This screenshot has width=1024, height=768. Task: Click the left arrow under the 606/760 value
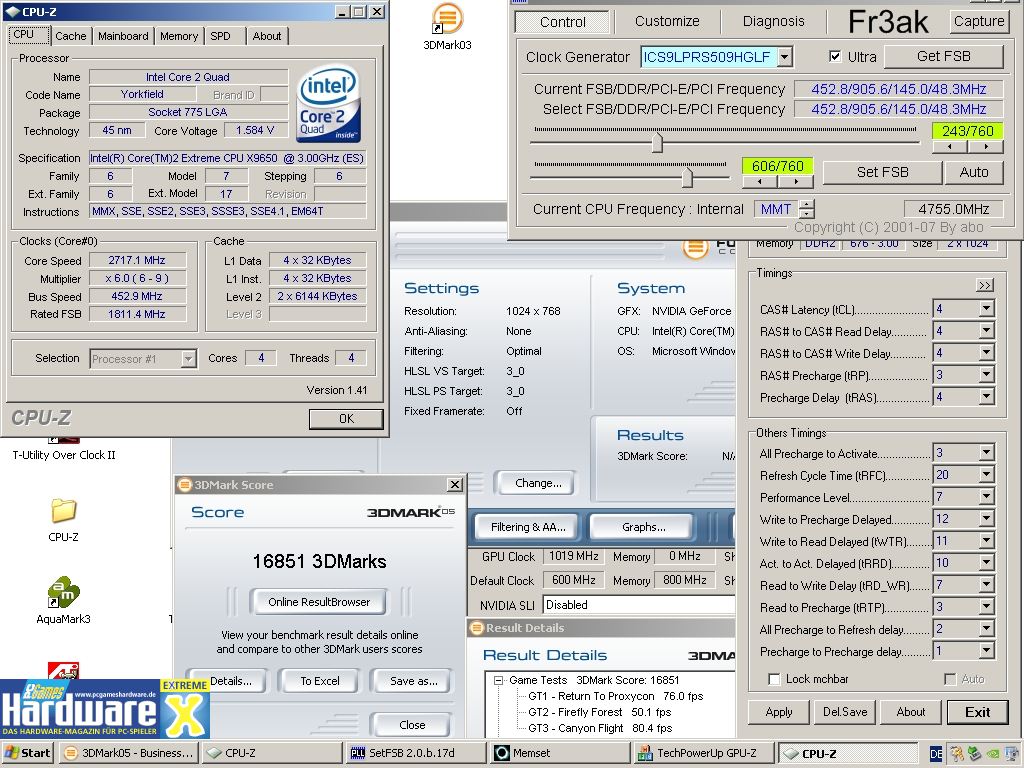(x=760, y=182)
